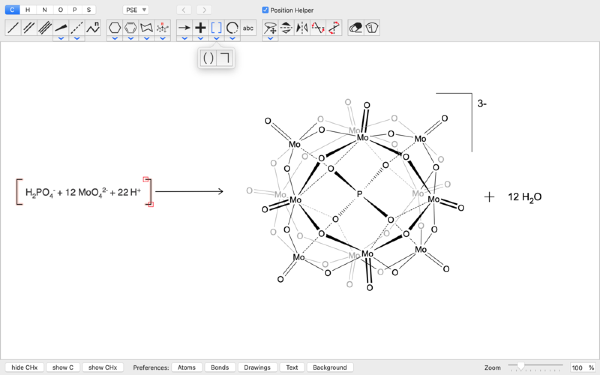
Task: Pick the round parentheses bracket option
Action: [x=208, y=58]
